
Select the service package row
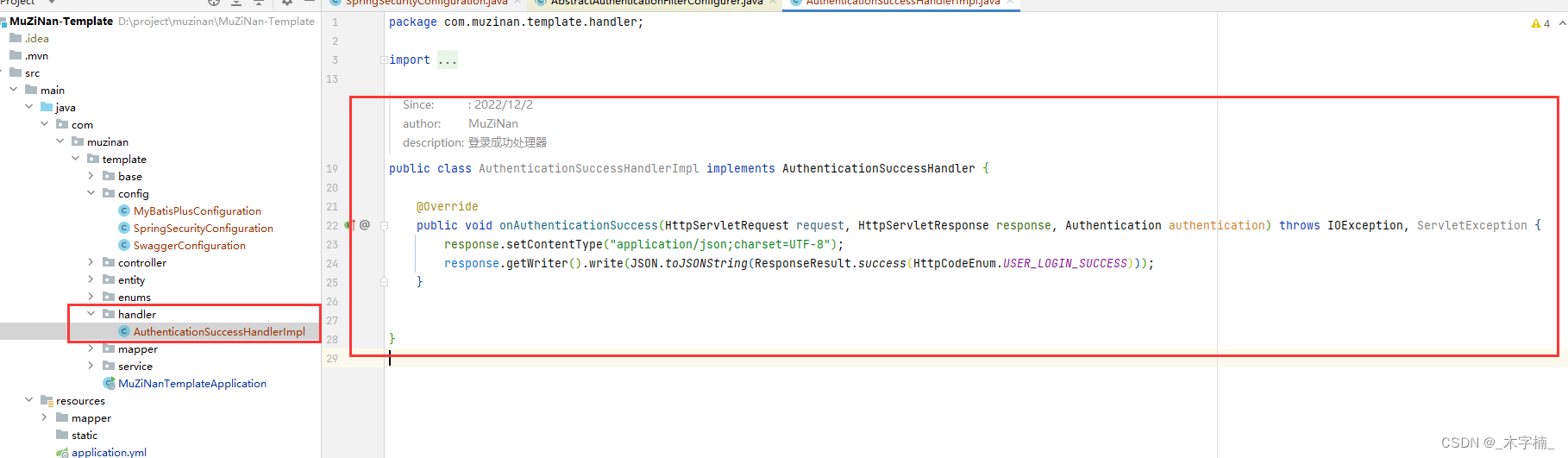pyautogui.click(x=160, y=366)
